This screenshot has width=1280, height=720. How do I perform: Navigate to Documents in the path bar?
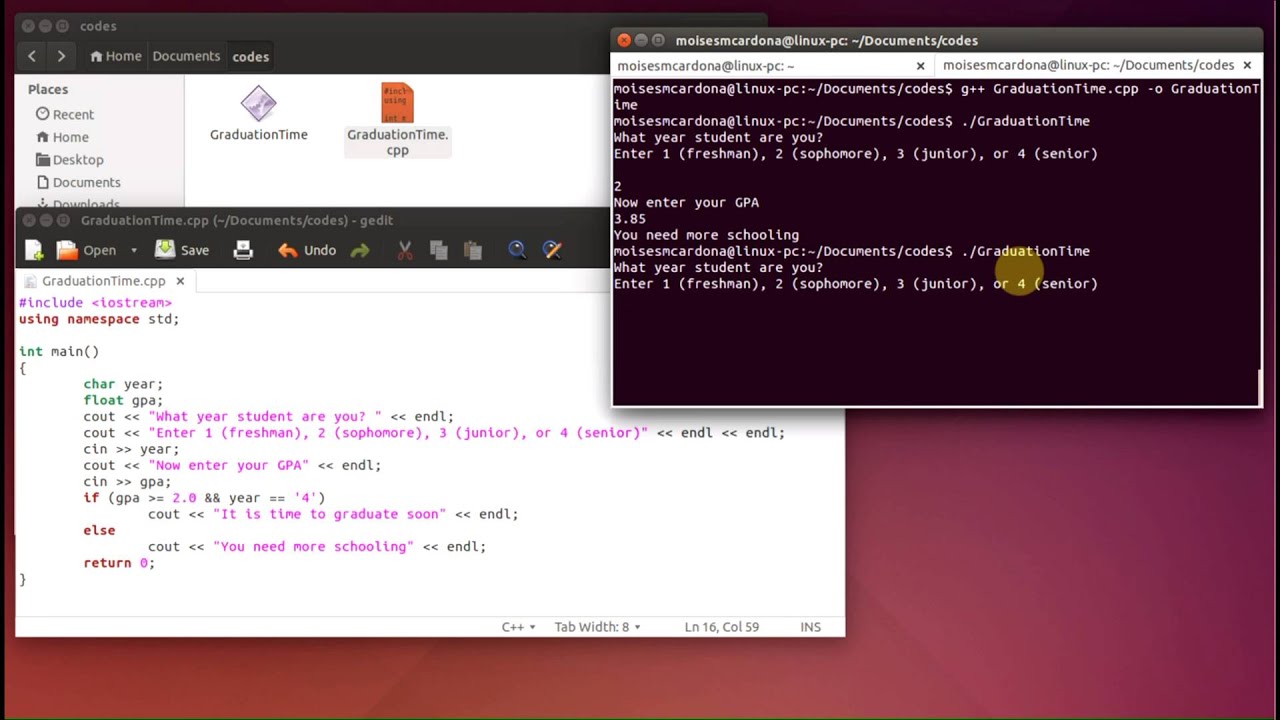186,56
